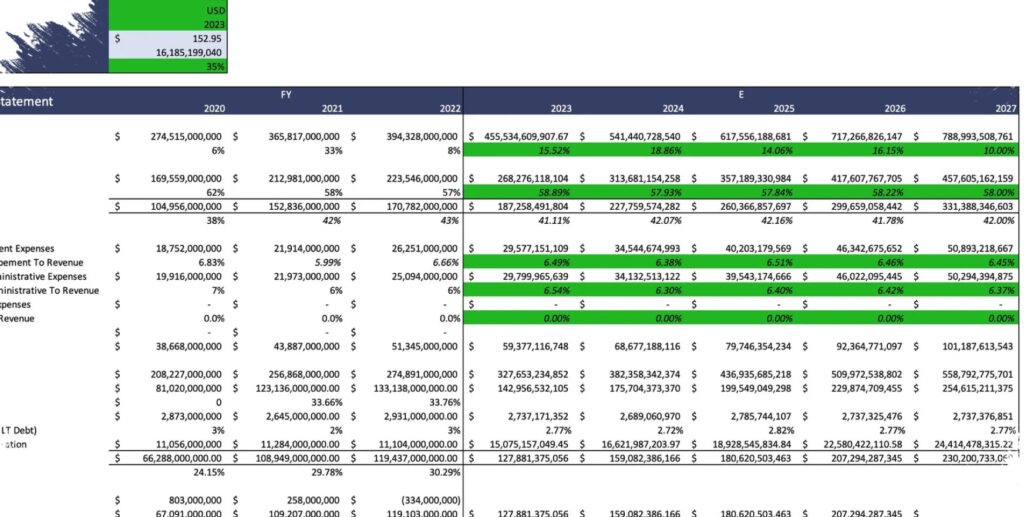
Task: Select the cell 127,881,375,056
Action: 533,458
